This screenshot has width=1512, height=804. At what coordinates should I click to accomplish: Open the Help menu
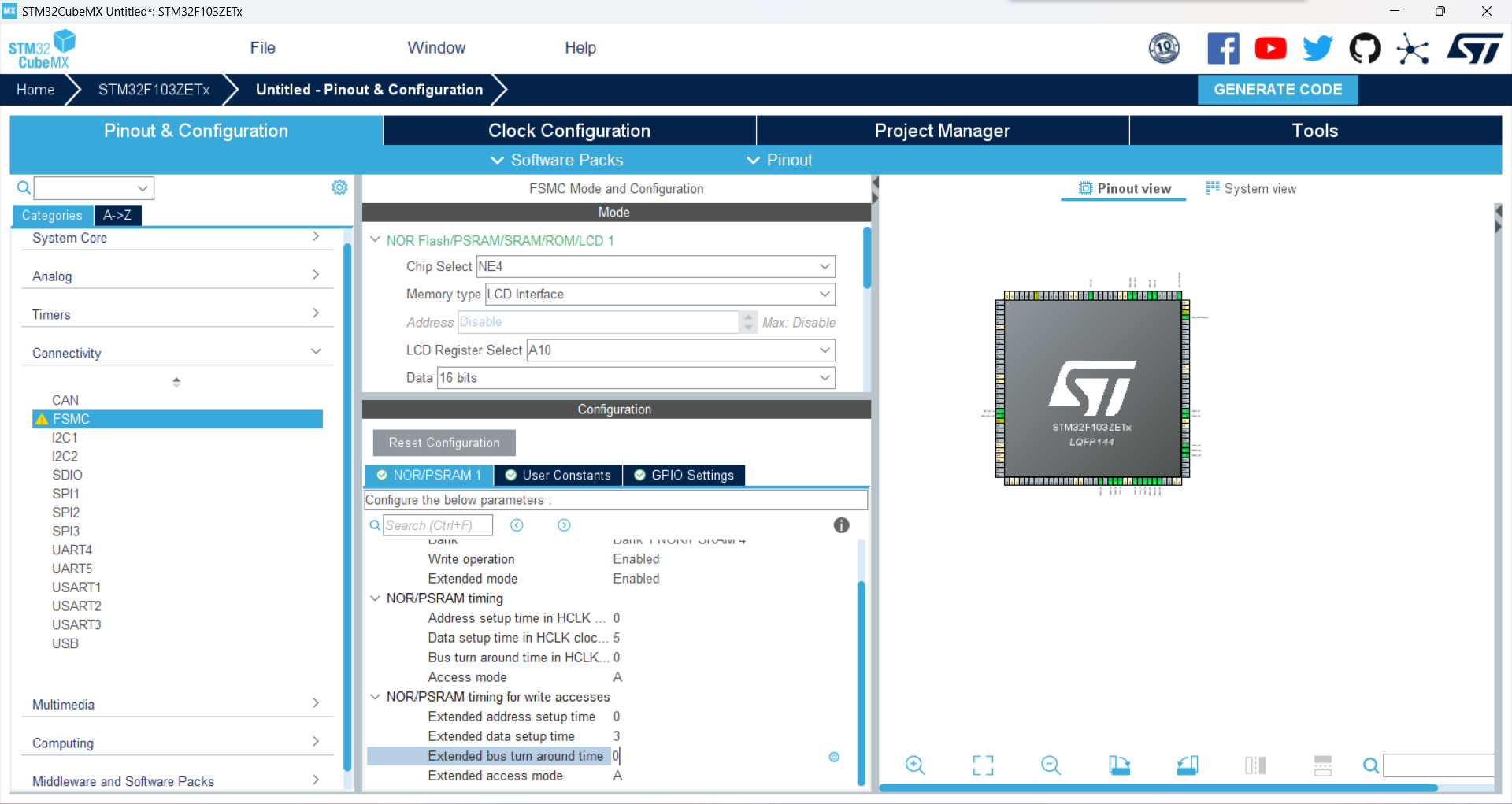tap(580, 48)
